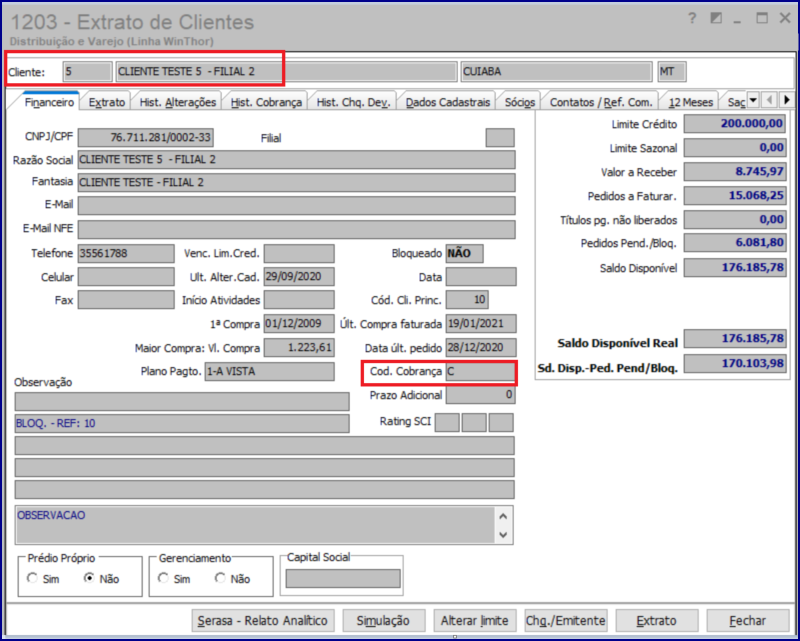This screenshot has height=641, width=800.
Task: Select the Financeiro tab
Action: pos(49,102)
